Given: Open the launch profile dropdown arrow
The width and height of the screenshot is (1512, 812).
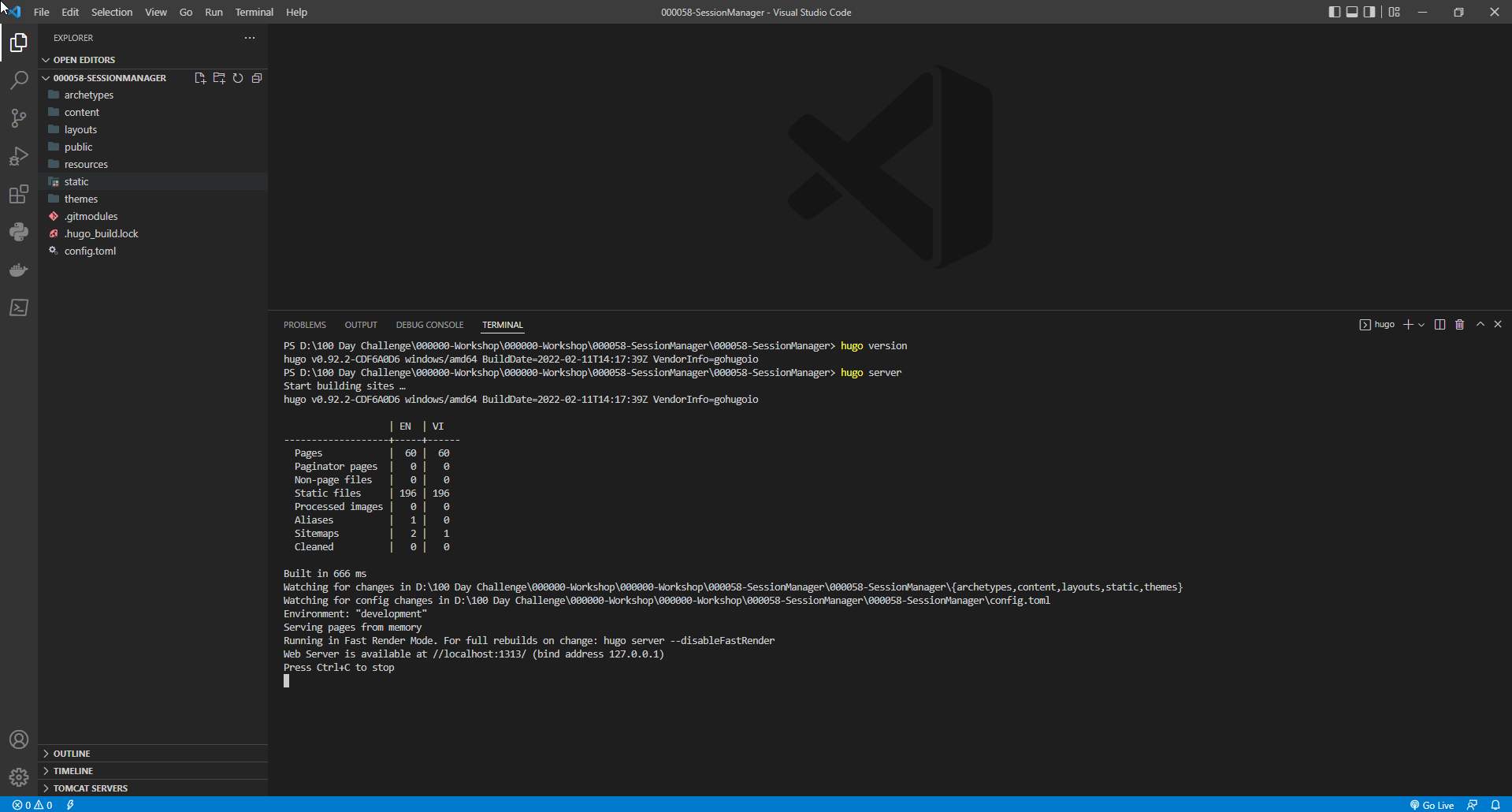Looking at the screenshot, I should [x=1421, y=325].
